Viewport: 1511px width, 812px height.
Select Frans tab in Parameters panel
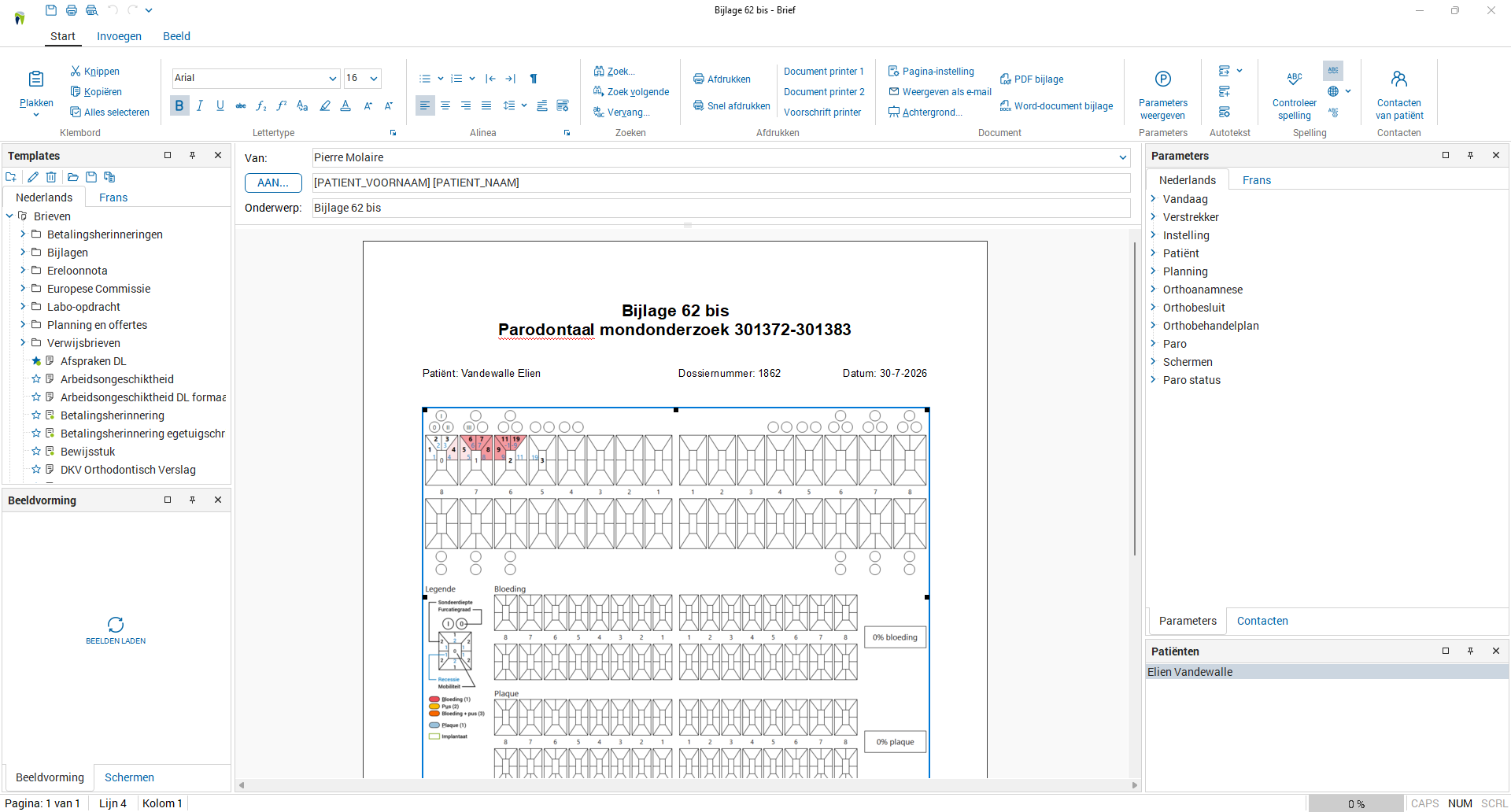click(1257, 180)
